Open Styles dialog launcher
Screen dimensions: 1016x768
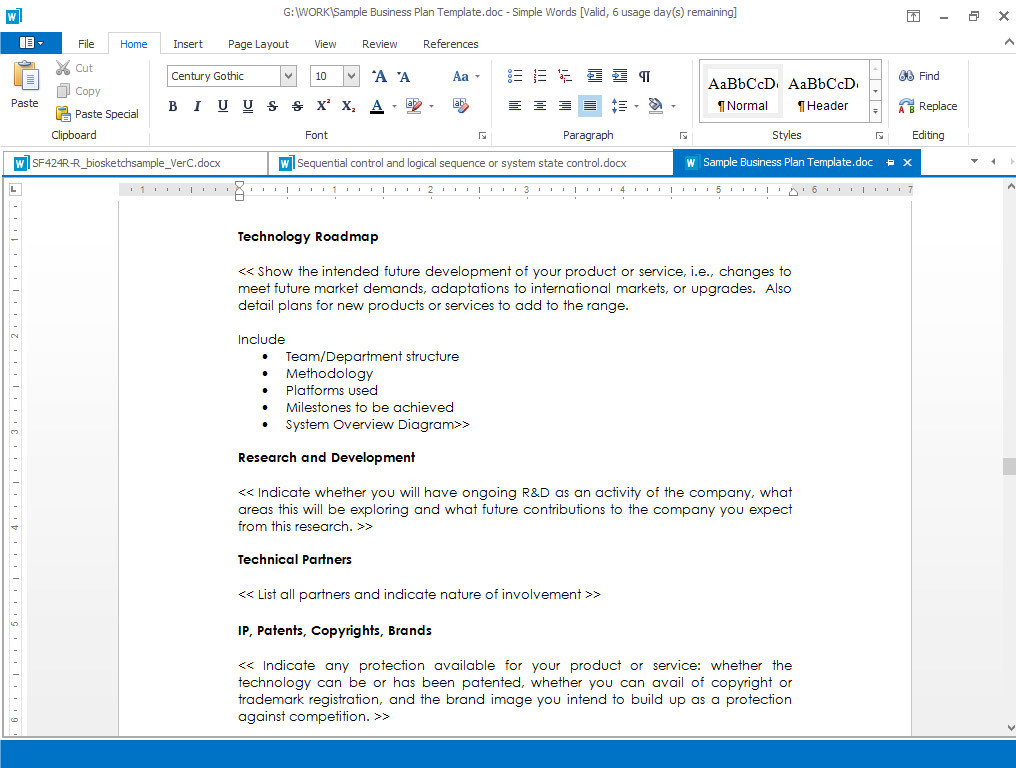click(879, 135)
